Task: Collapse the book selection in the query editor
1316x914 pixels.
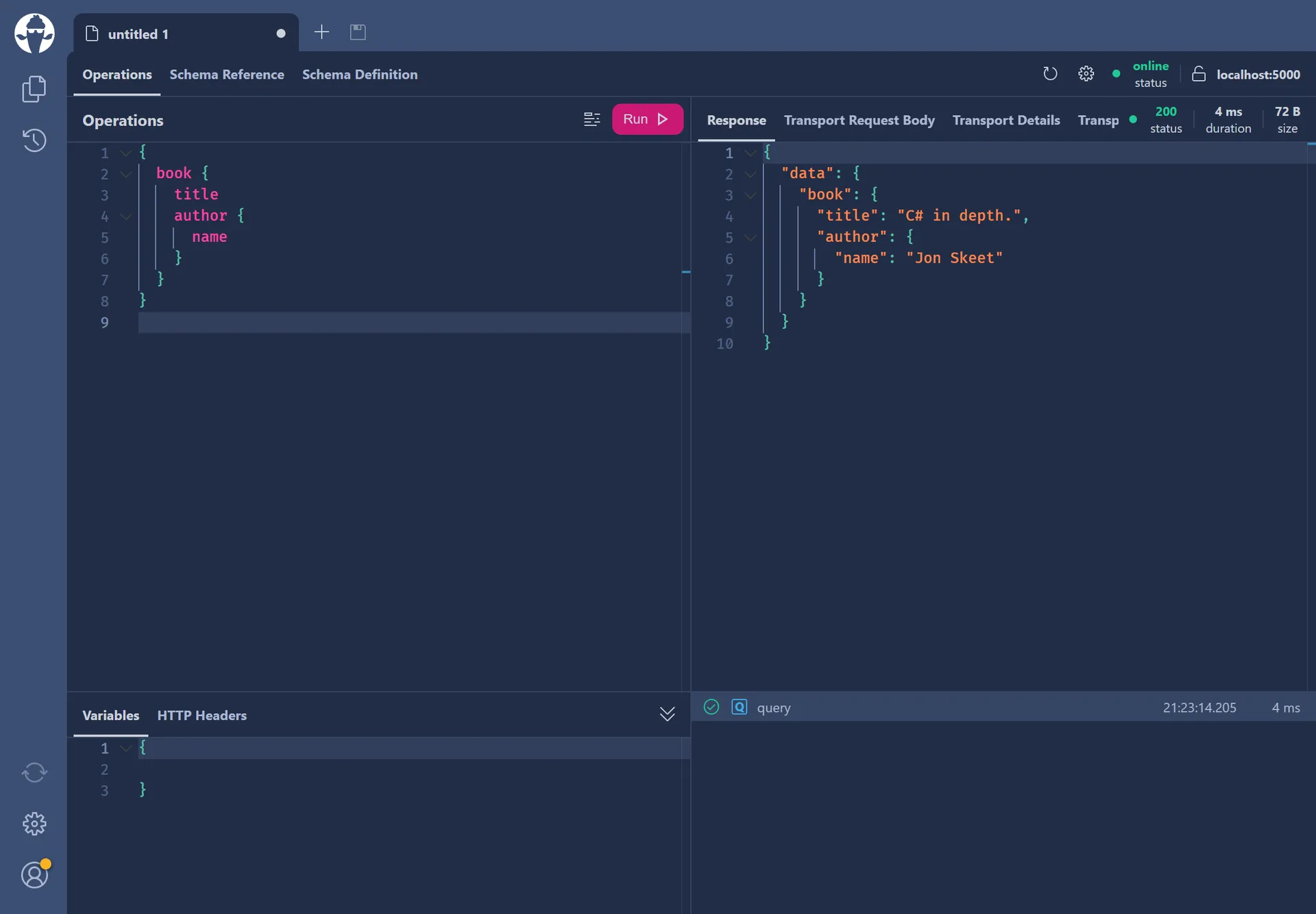Action: pos(125,174)
